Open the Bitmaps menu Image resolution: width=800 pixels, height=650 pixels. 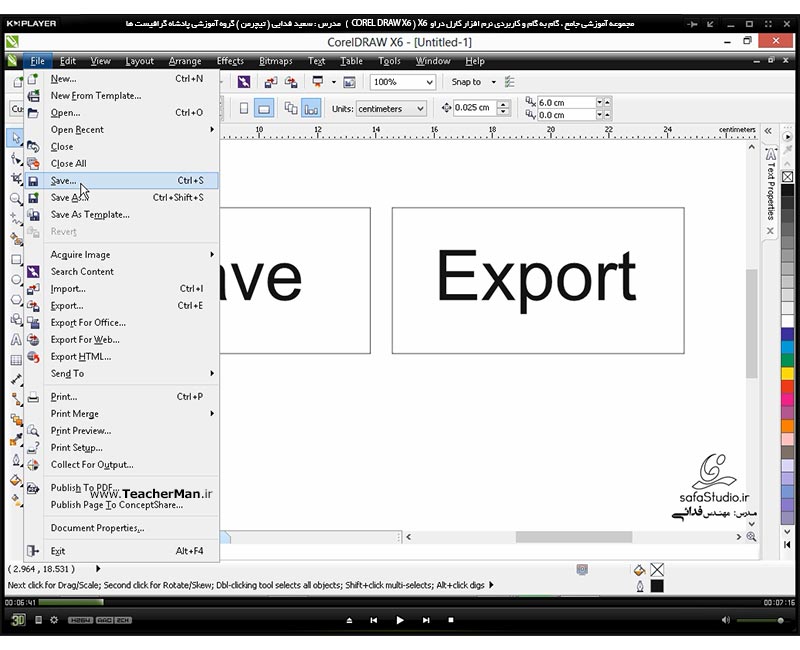coord(276,61)
